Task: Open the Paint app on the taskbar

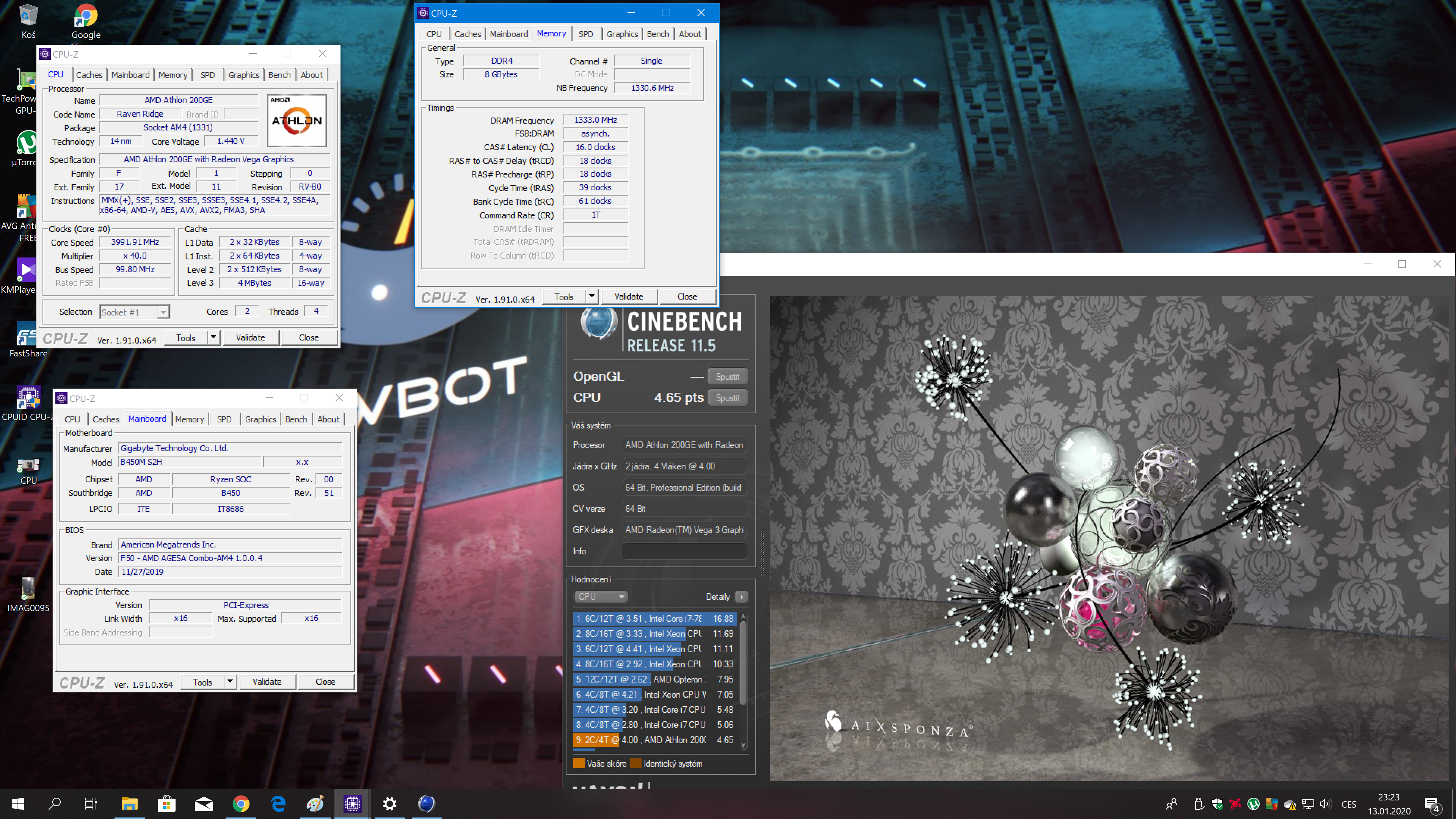Action: pos(315,804)
